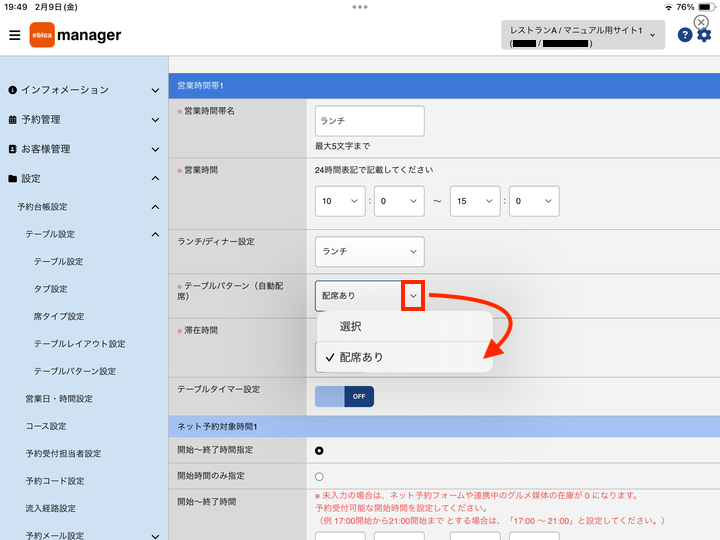Click the 24時間表記で記載してください note
Screen dimensions: 720x540
[374, 170]
